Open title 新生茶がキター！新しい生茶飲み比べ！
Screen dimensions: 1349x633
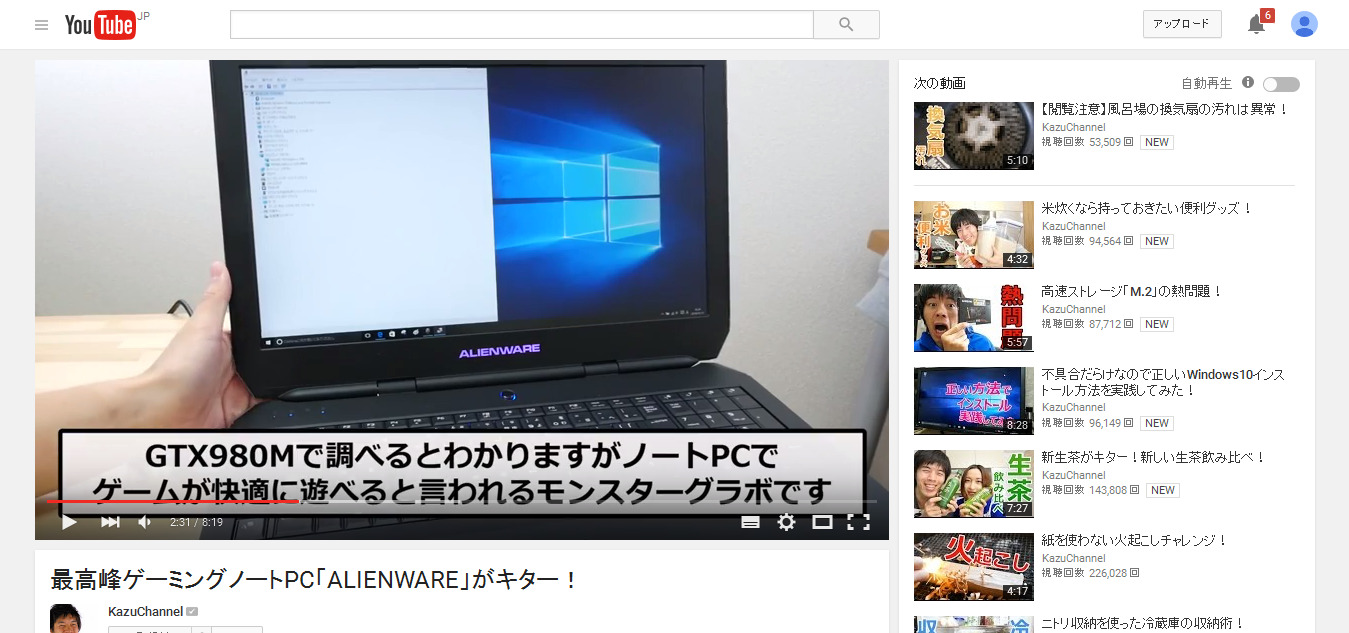(x=1154, y=457)
